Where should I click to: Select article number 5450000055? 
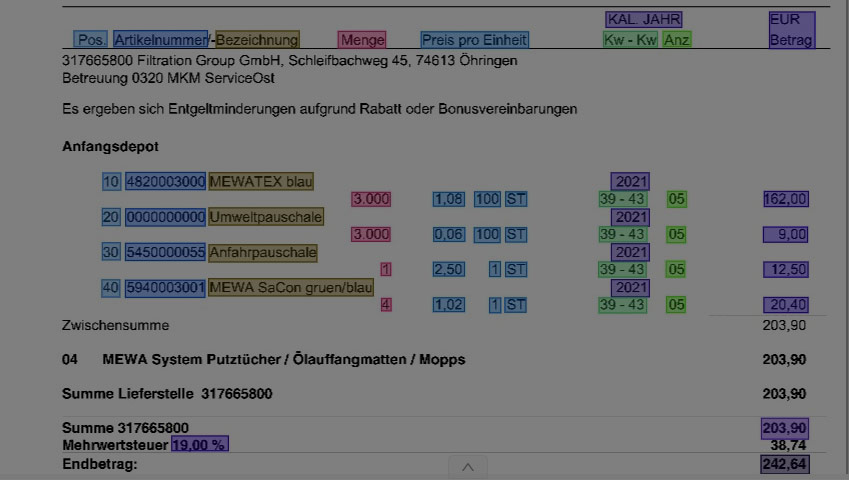point(165,252)
